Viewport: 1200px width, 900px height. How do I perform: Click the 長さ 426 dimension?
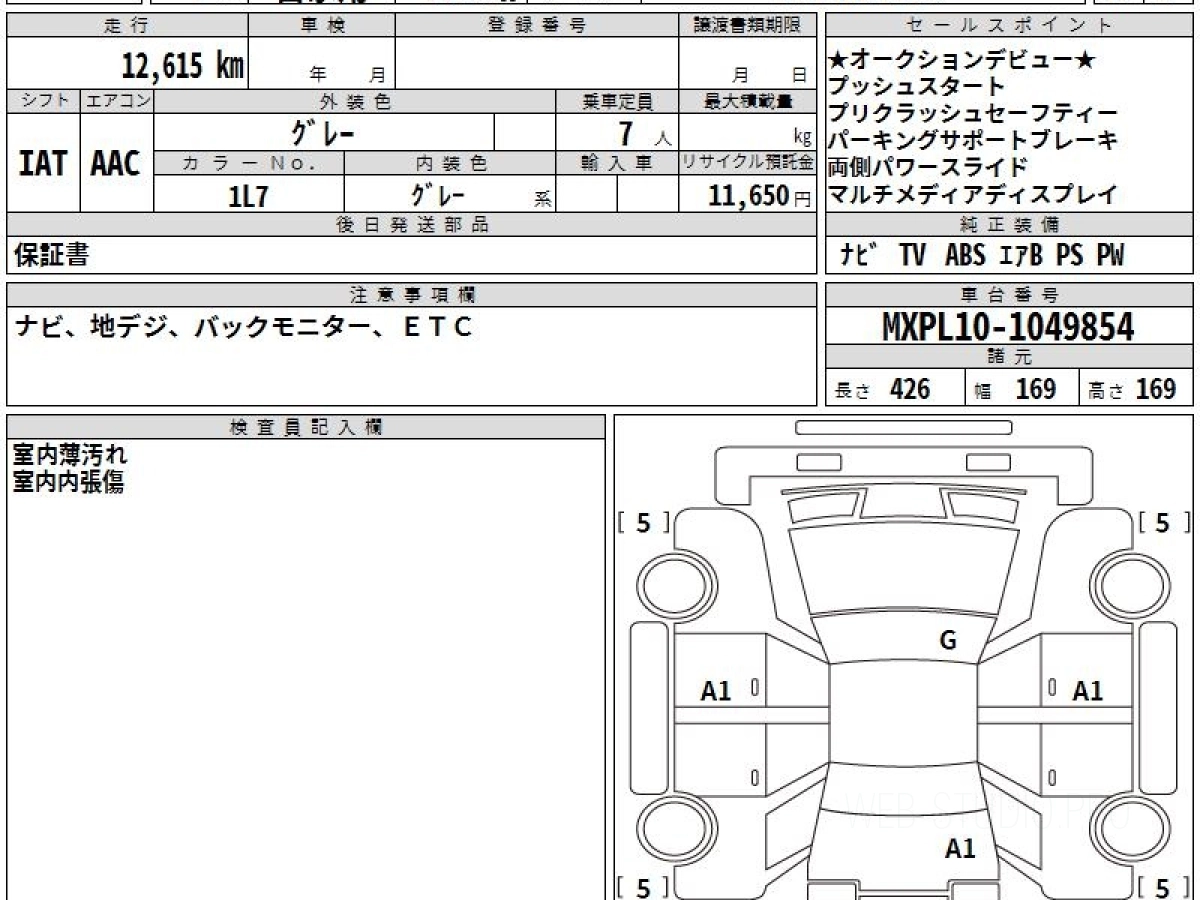point(883,389)
